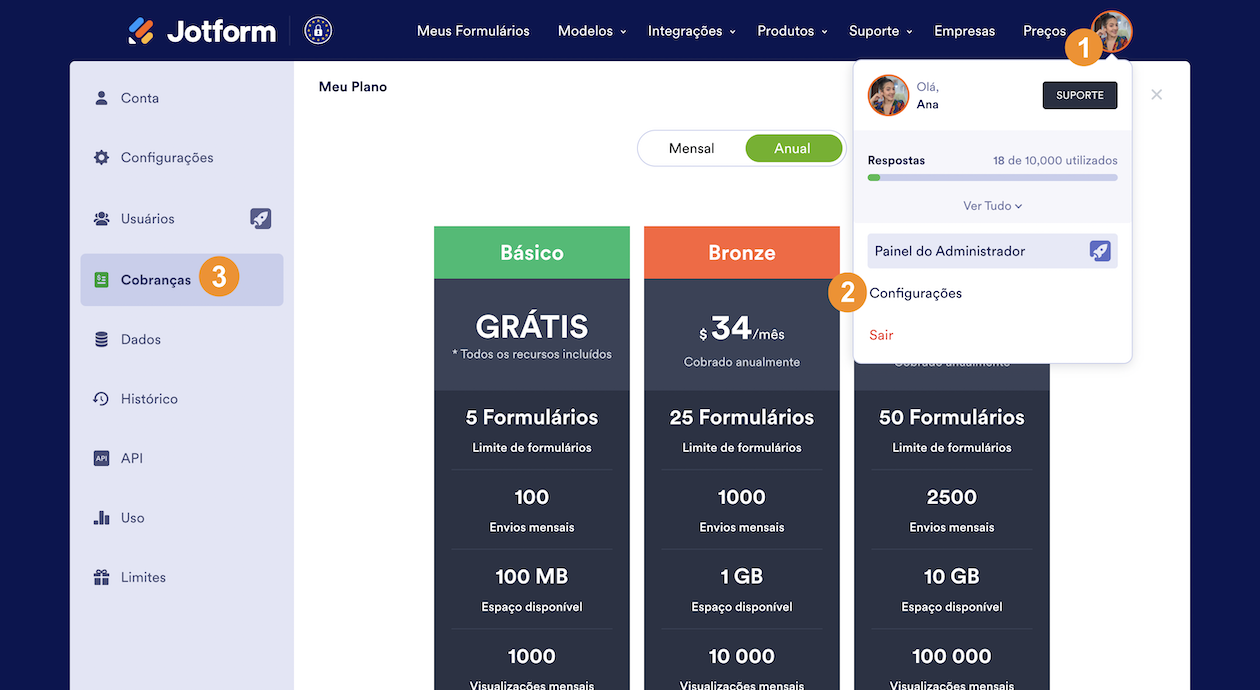Click the Histórico clock icon in the sidebar

(101, 399)
